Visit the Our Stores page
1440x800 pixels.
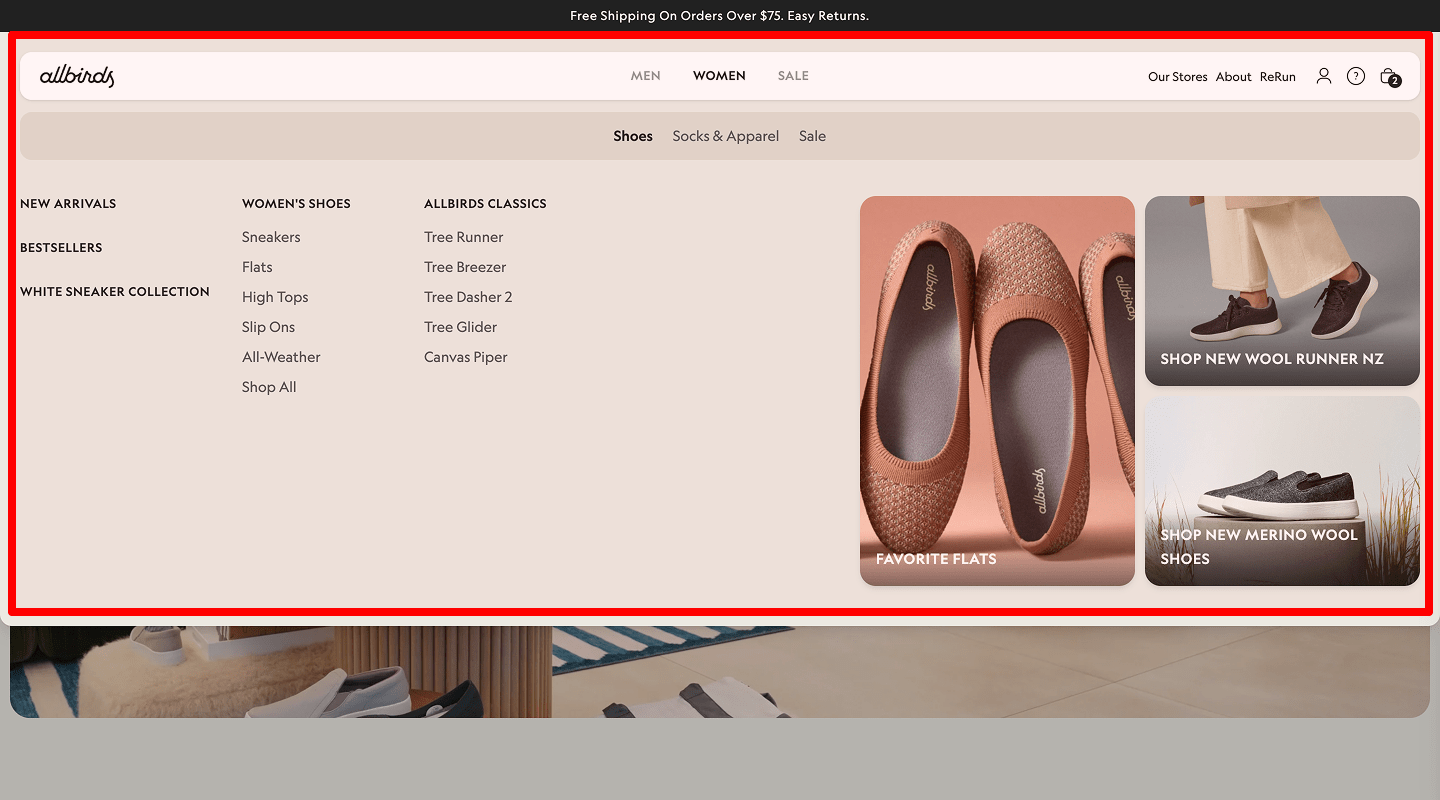(1177, 77)
